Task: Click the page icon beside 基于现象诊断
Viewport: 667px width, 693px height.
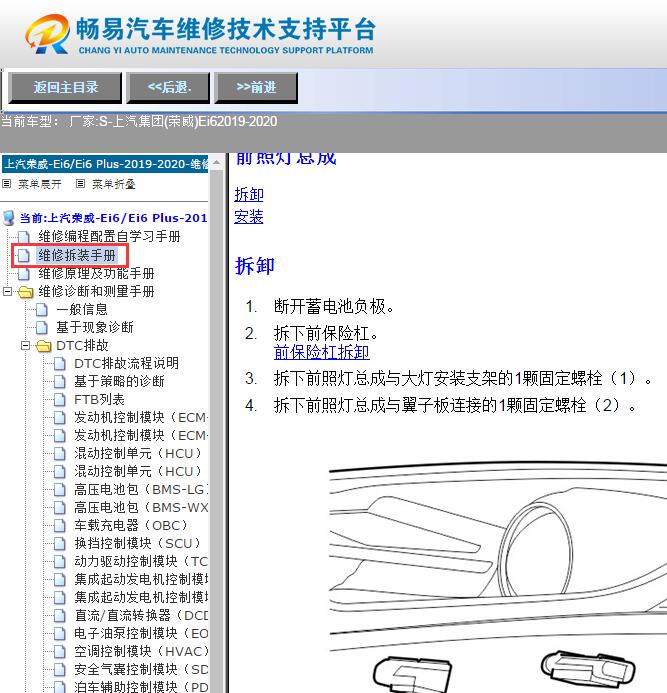Action: 42,328
